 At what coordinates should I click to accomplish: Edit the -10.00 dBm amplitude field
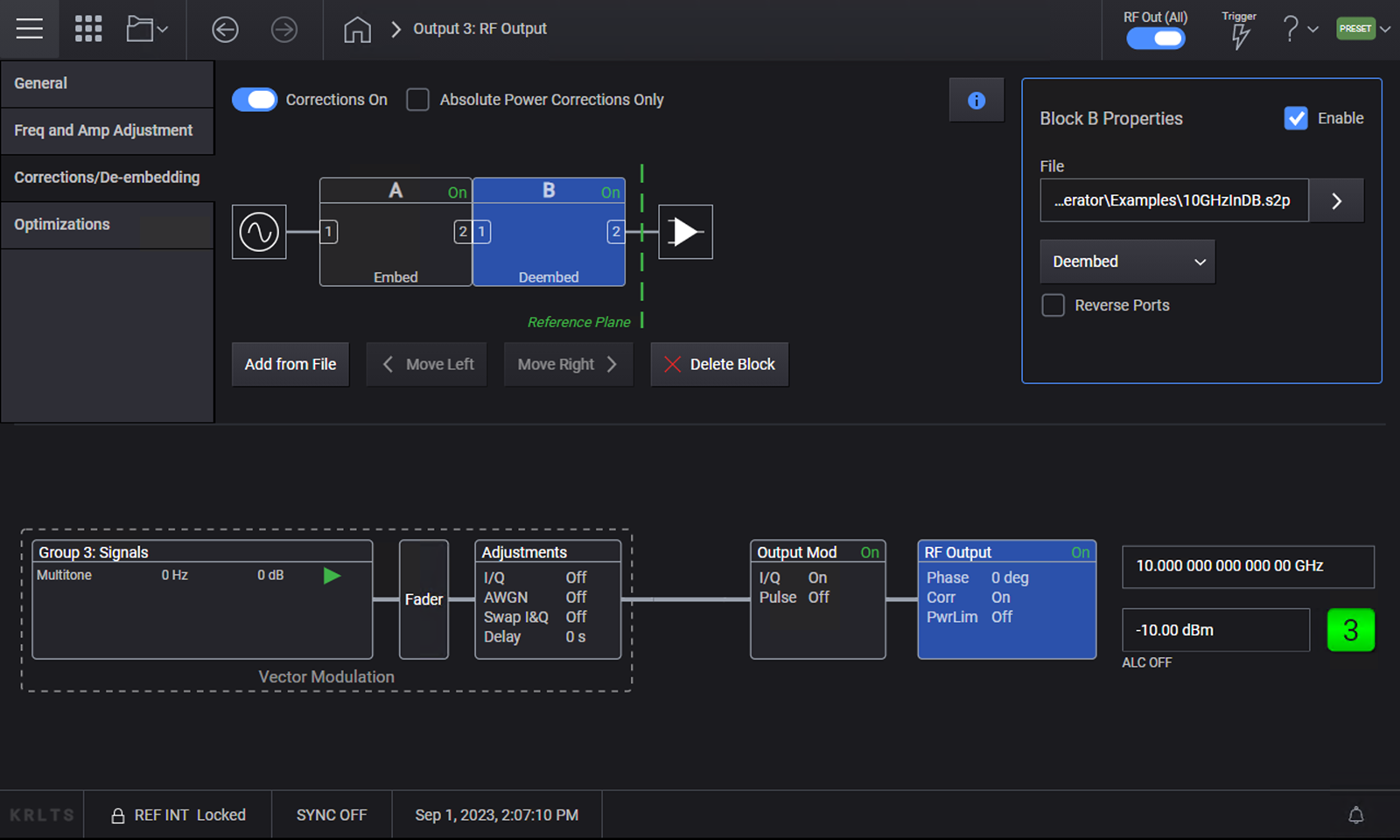point(1214,630)
